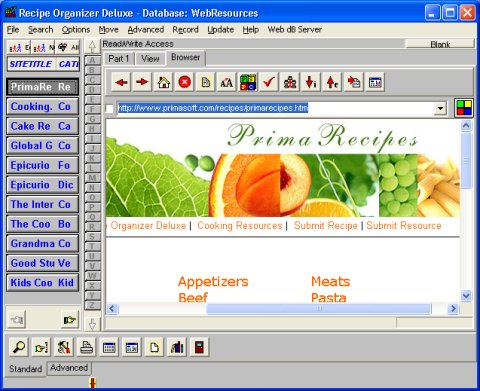Open the Help menu
This screenshot has height=391, width=480.
click(251, 30)
